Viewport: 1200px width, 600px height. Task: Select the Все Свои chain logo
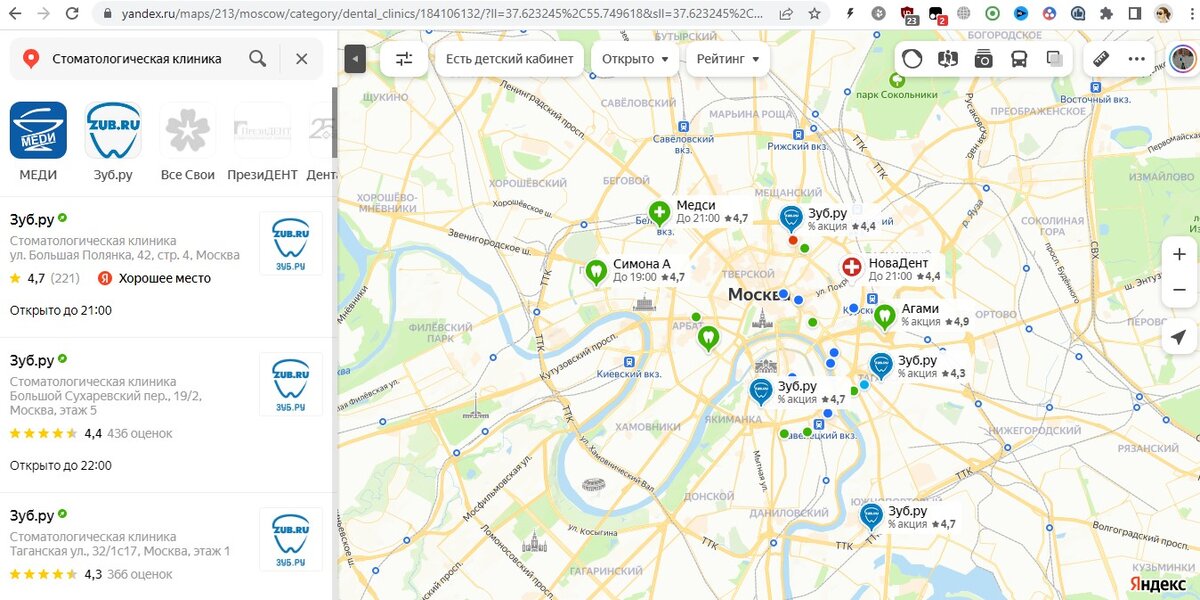[188, 130]
